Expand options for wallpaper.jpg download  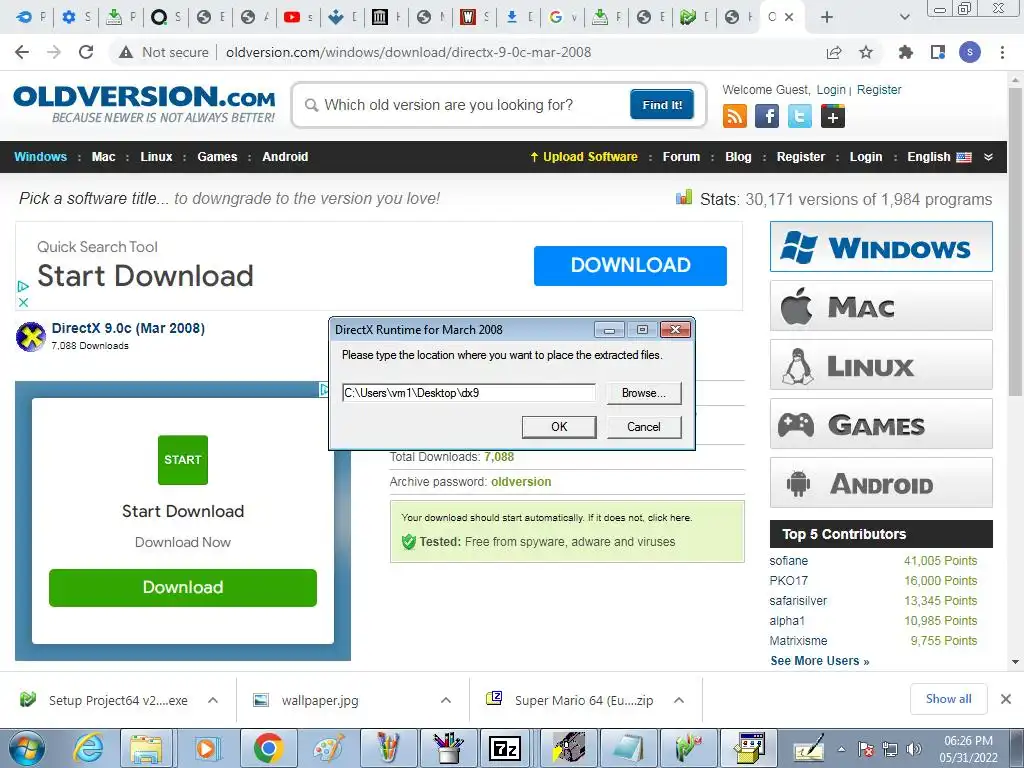point(446,700)
